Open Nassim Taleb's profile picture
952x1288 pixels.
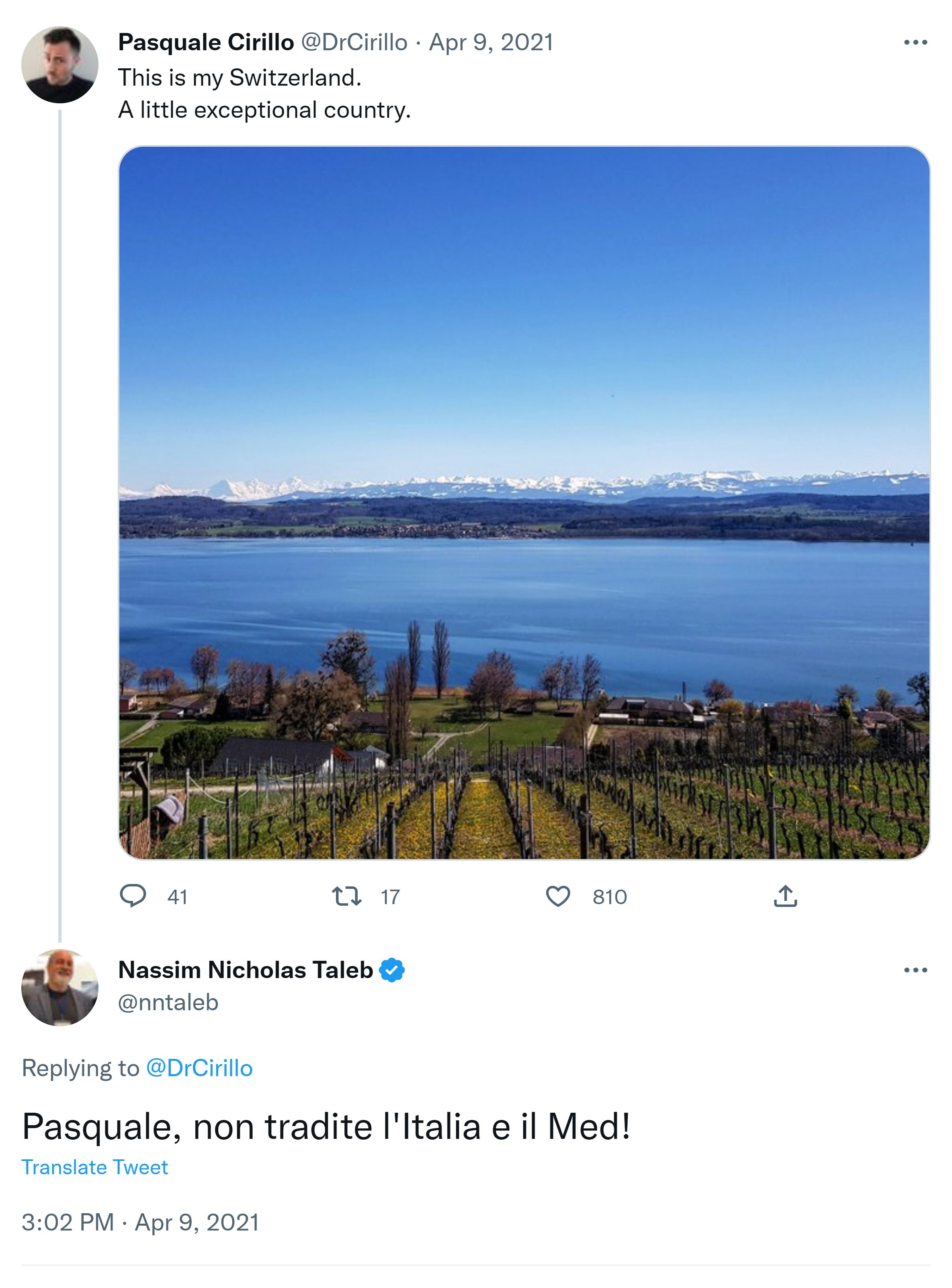pos(60,987)
